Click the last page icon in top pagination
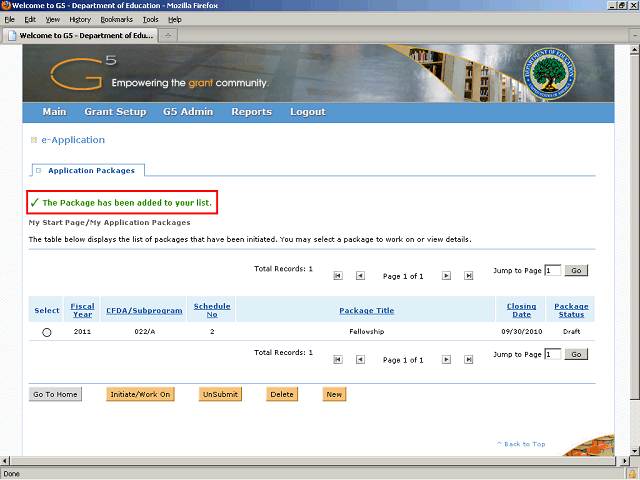Viewport: 640px width, 480px height. point(469,276)
